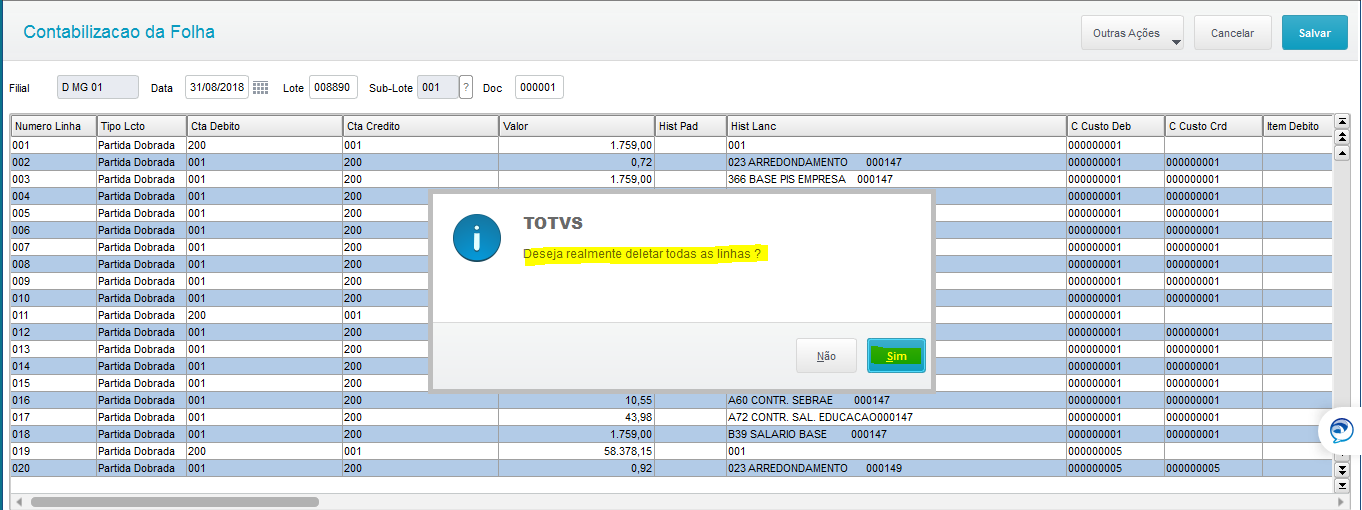
Task: Open the calendar picker next to Data
Action: tap(260, 88)
